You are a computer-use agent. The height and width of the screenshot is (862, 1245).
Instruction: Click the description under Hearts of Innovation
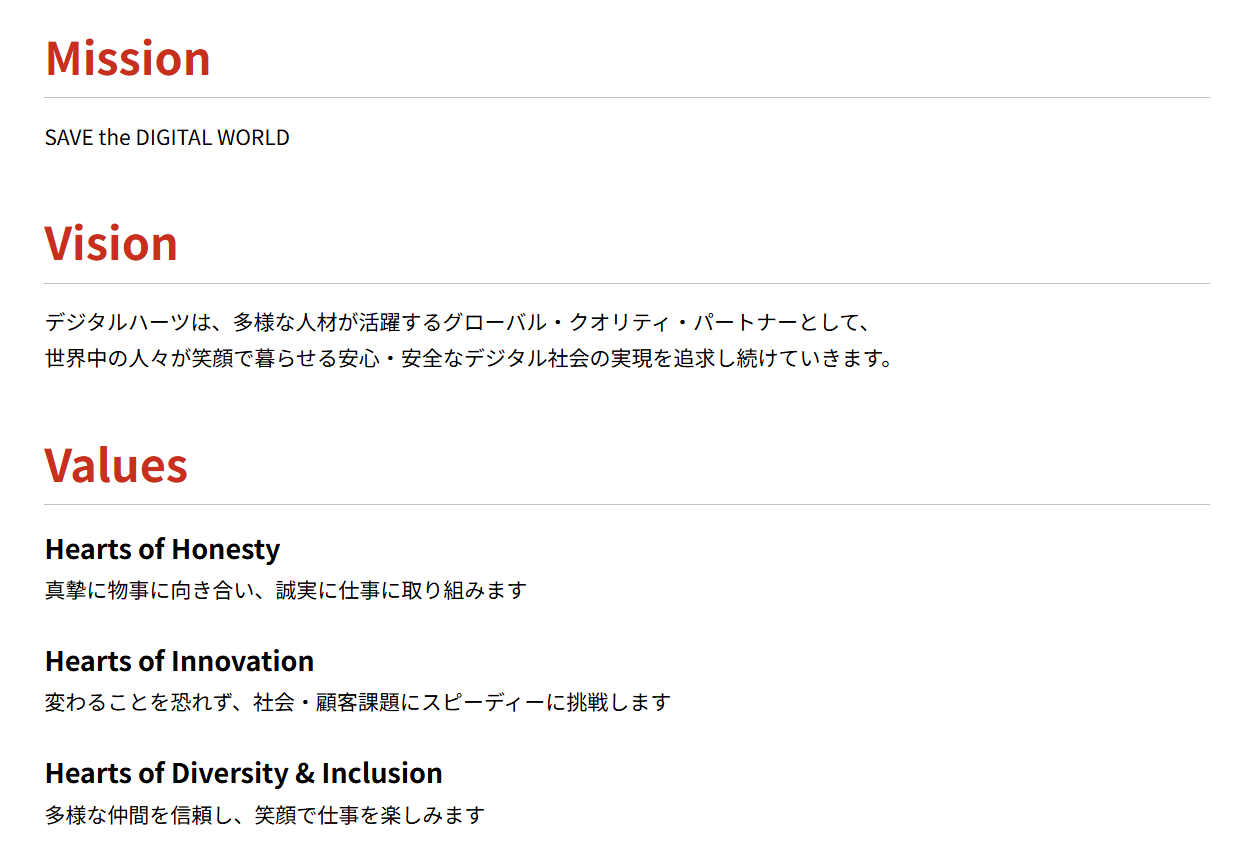click(x=358, y=703)
